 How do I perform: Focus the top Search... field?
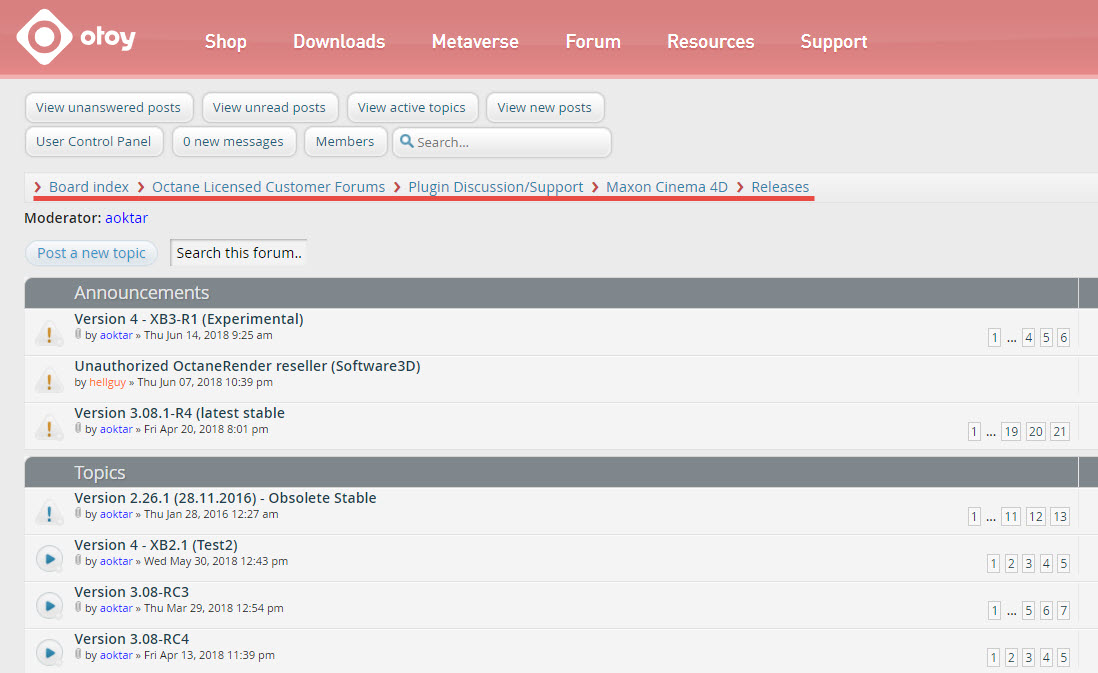(x=501, y=141)
